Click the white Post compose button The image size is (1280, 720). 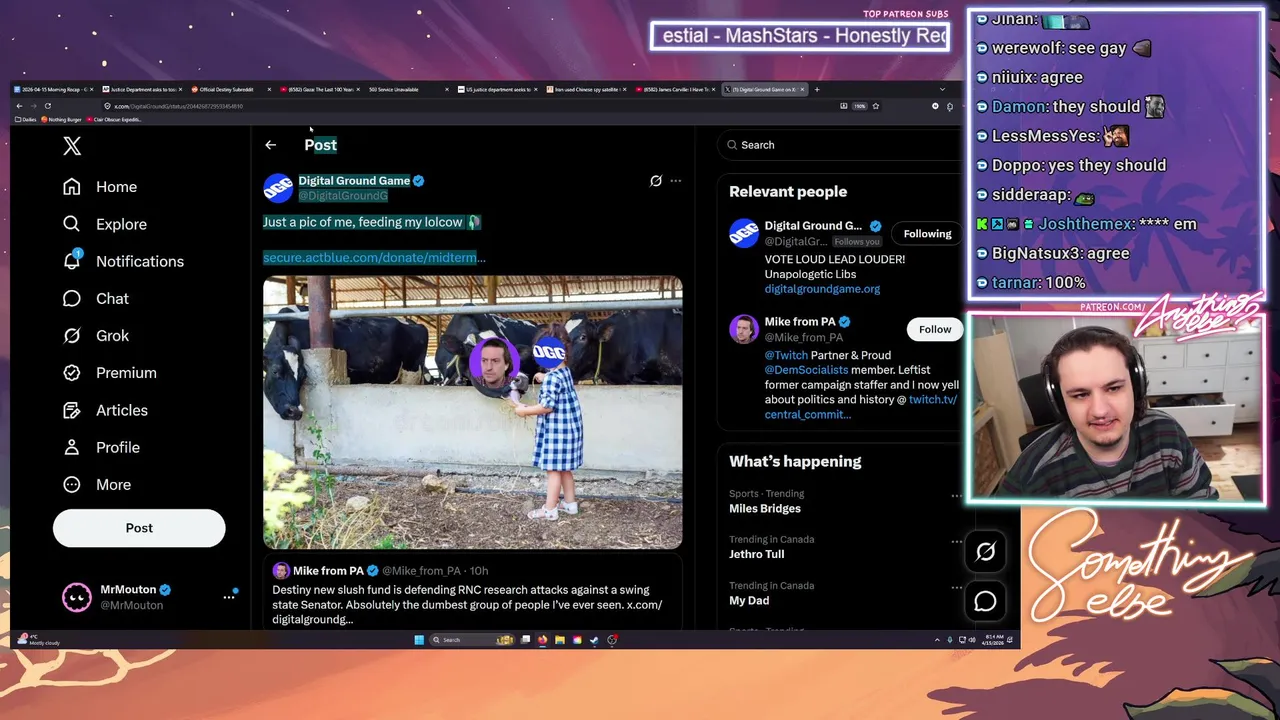pos(139,528)
